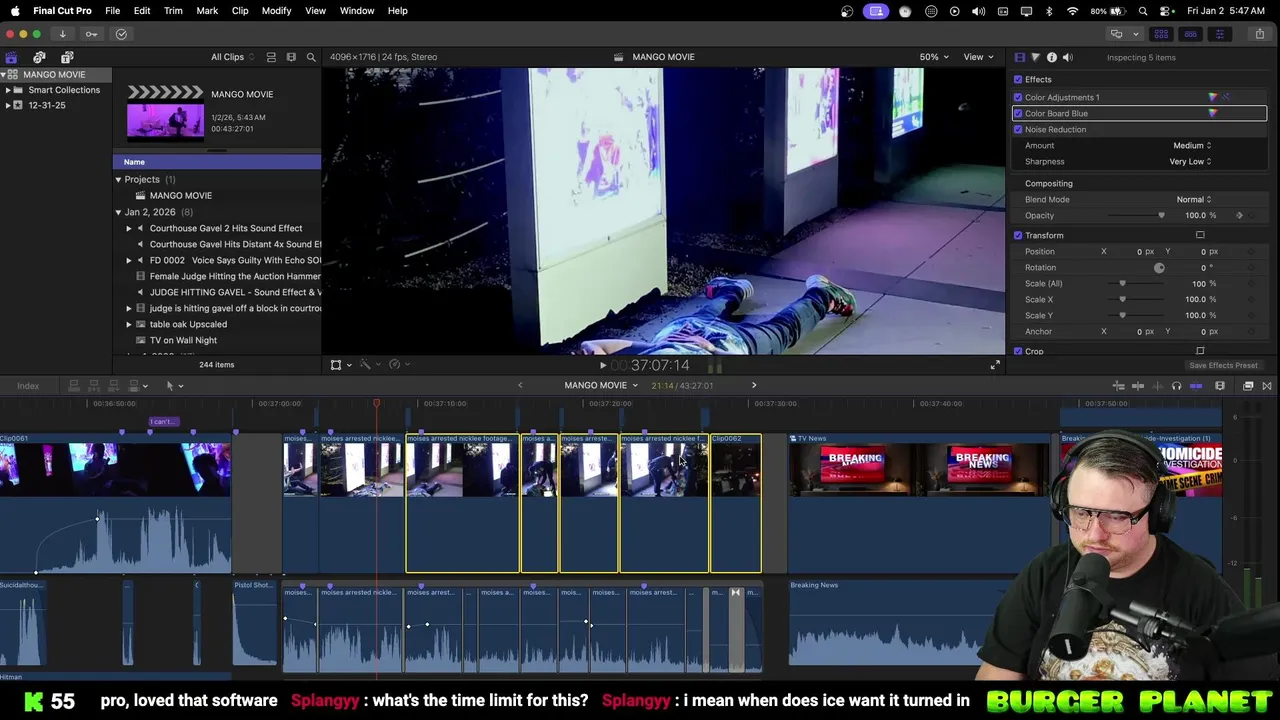Open the Audio inspector speaker icon
1280x720 pixels.
click(x=1067, y=57)
